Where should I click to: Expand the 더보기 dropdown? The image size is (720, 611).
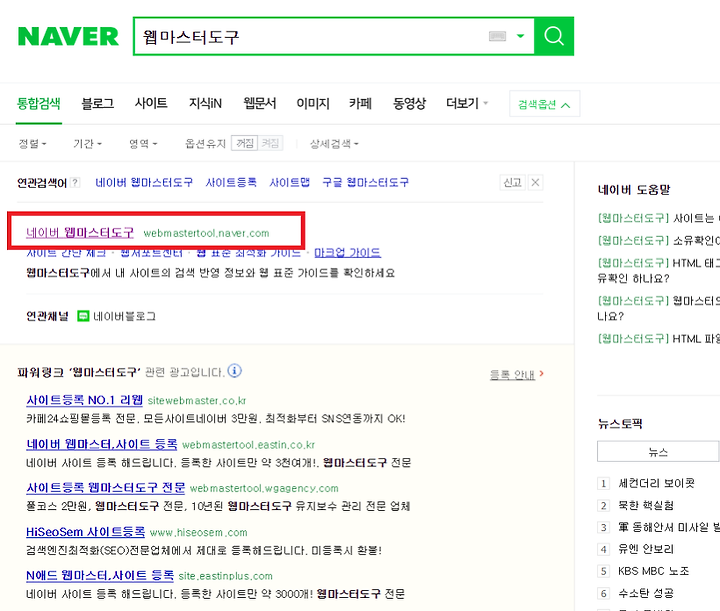coord(467,104)
